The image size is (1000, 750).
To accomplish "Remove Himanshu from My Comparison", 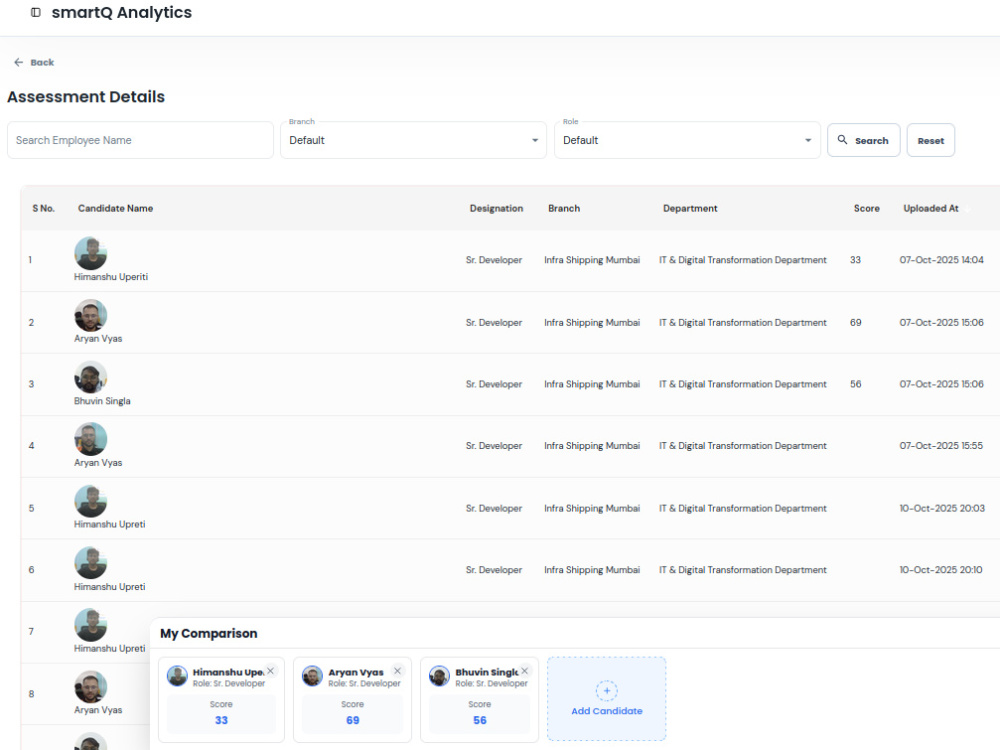I will tap(270, 671).
